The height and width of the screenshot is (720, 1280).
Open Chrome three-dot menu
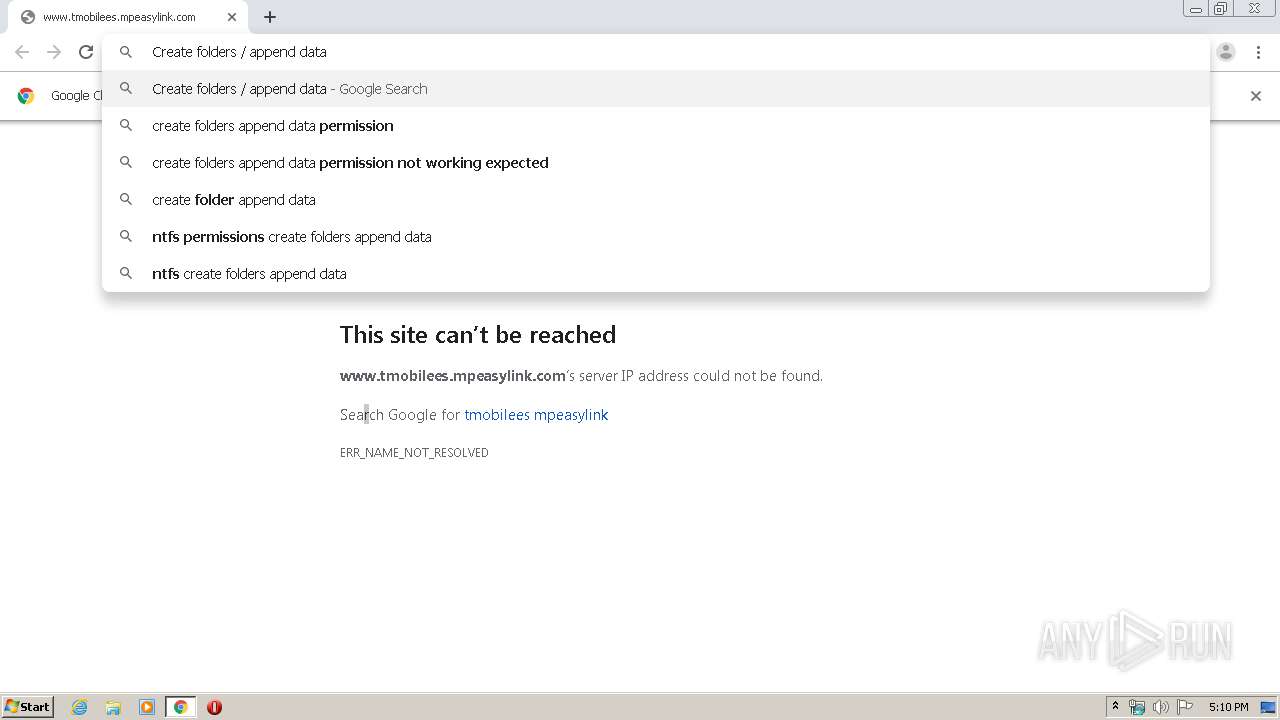tap(1258, 52)
